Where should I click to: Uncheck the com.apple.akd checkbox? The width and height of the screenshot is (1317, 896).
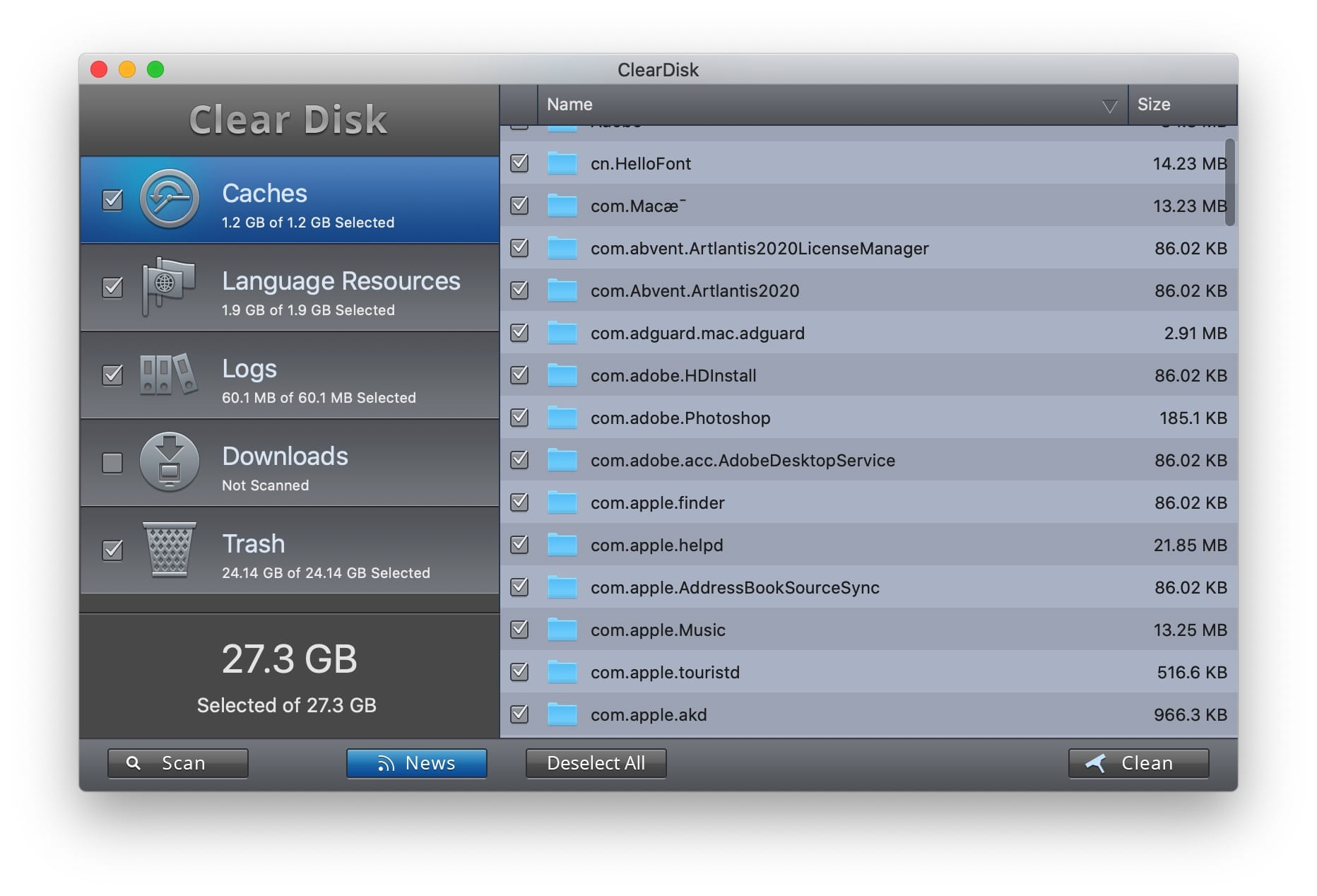[x=519, y=714]
